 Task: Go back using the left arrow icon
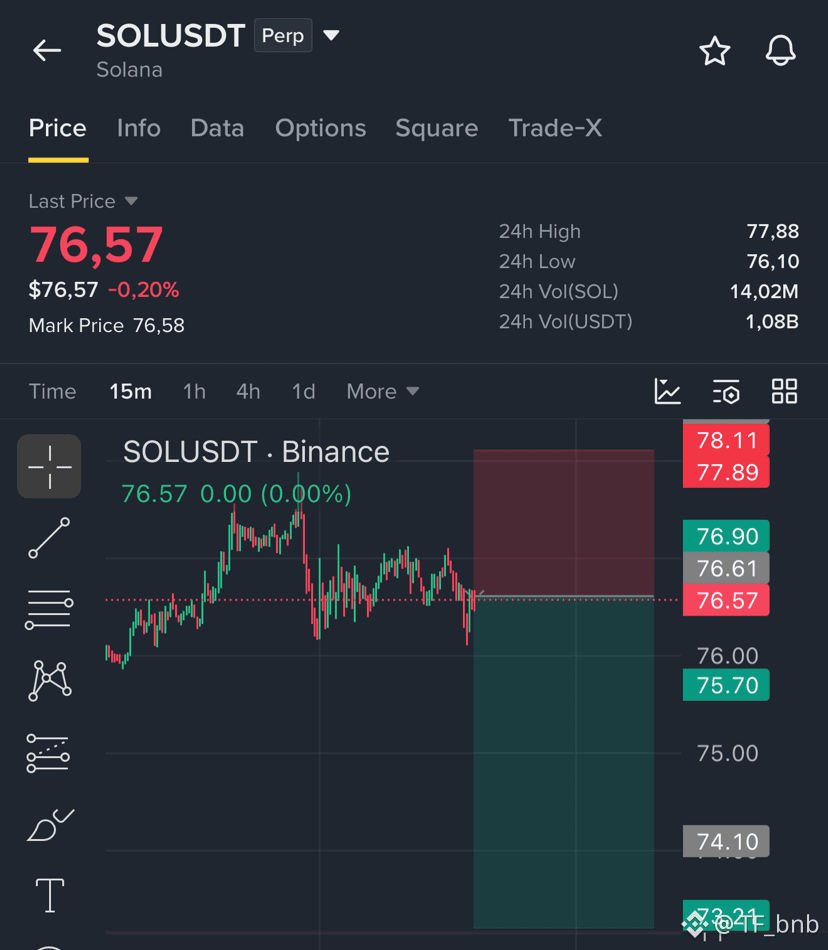(47, 50)
